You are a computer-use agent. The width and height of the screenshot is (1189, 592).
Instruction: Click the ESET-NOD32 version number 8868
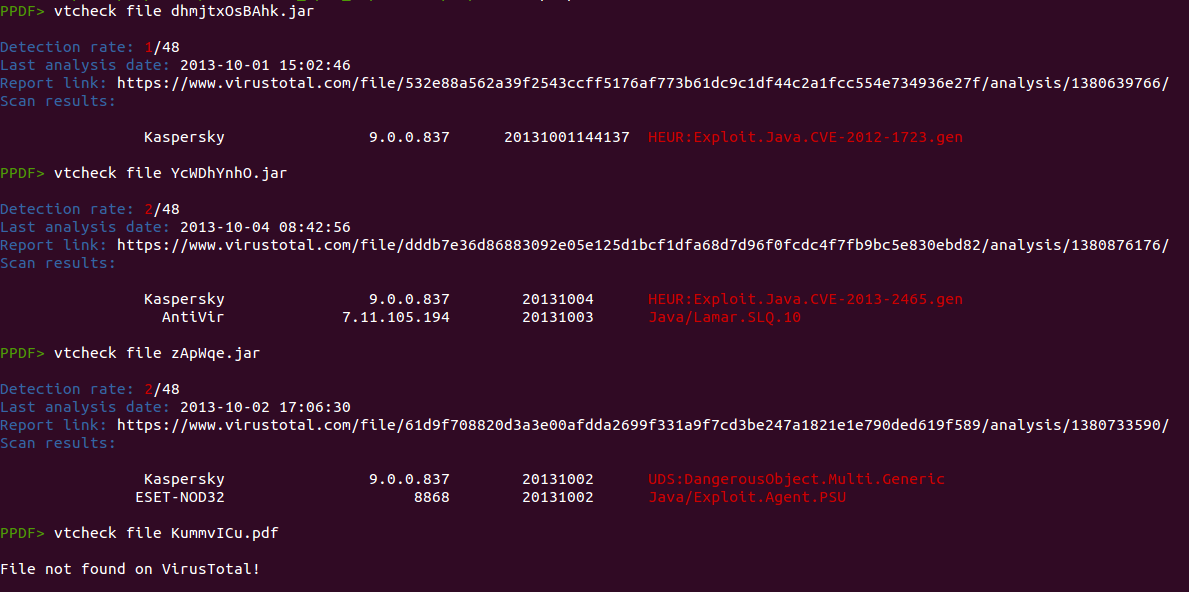click(x=432, y=497)
